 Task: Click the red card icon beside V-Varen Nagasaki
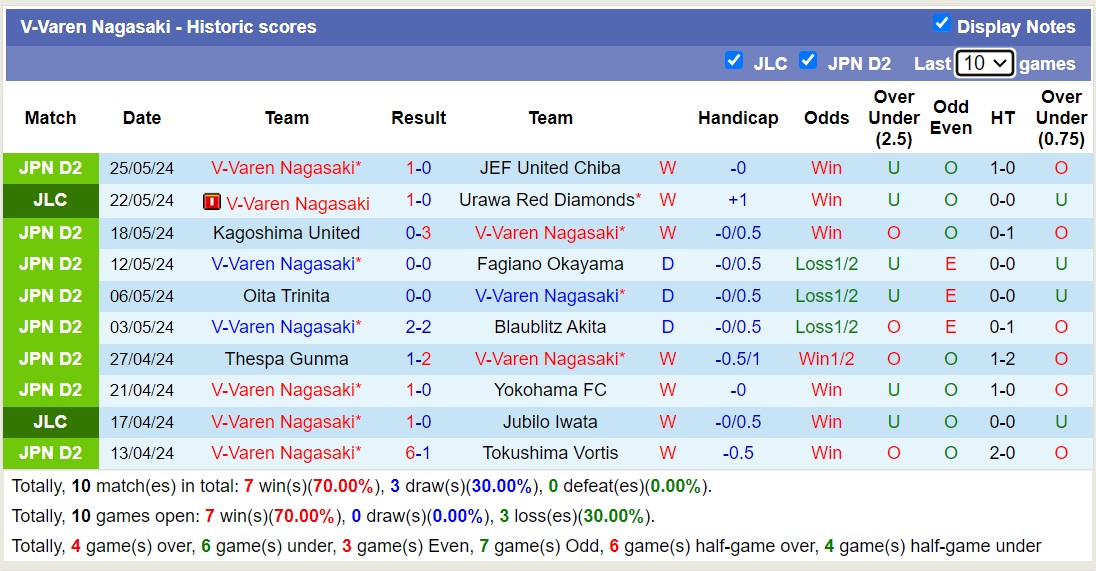pyautogui.click(x=211, y=202)
